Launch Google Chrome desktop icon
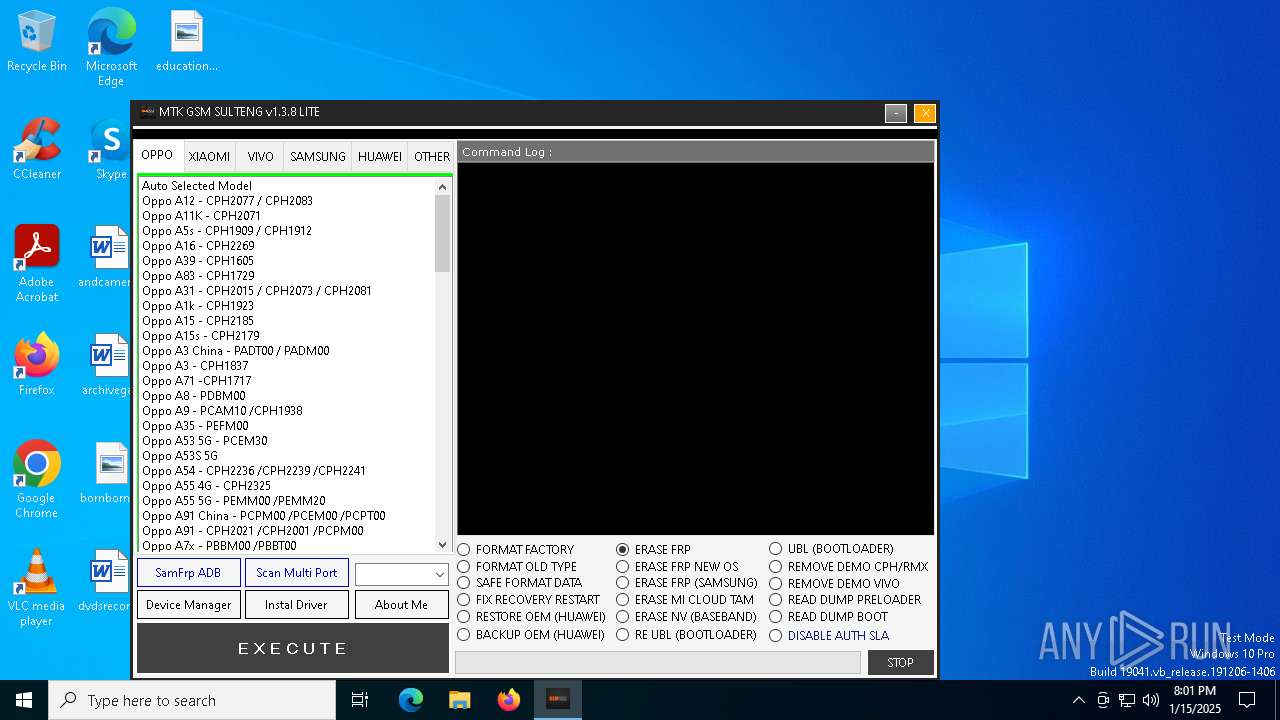This screenshot has height=720, width=1280. click(x=37, y=480)
